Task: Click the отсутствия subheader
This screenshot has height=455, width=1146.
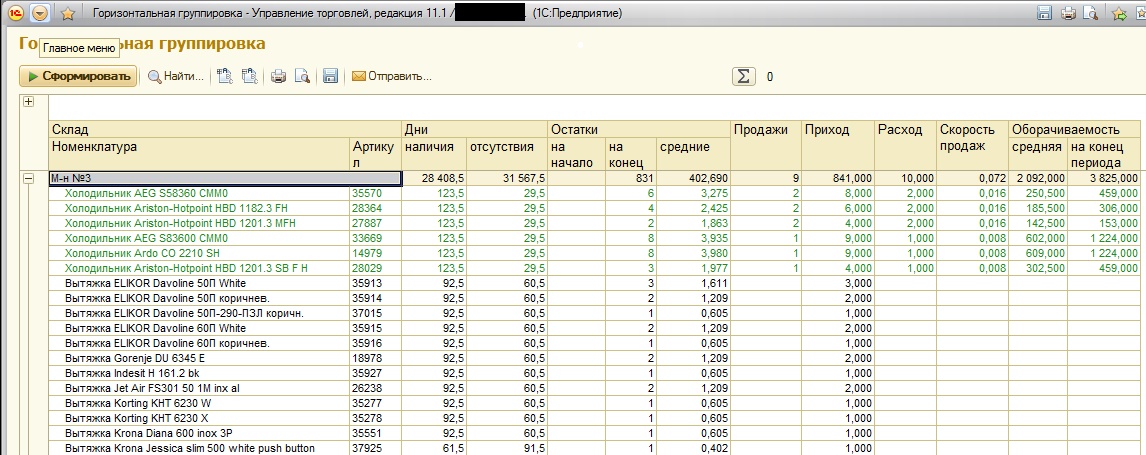Action: point(506,154)
